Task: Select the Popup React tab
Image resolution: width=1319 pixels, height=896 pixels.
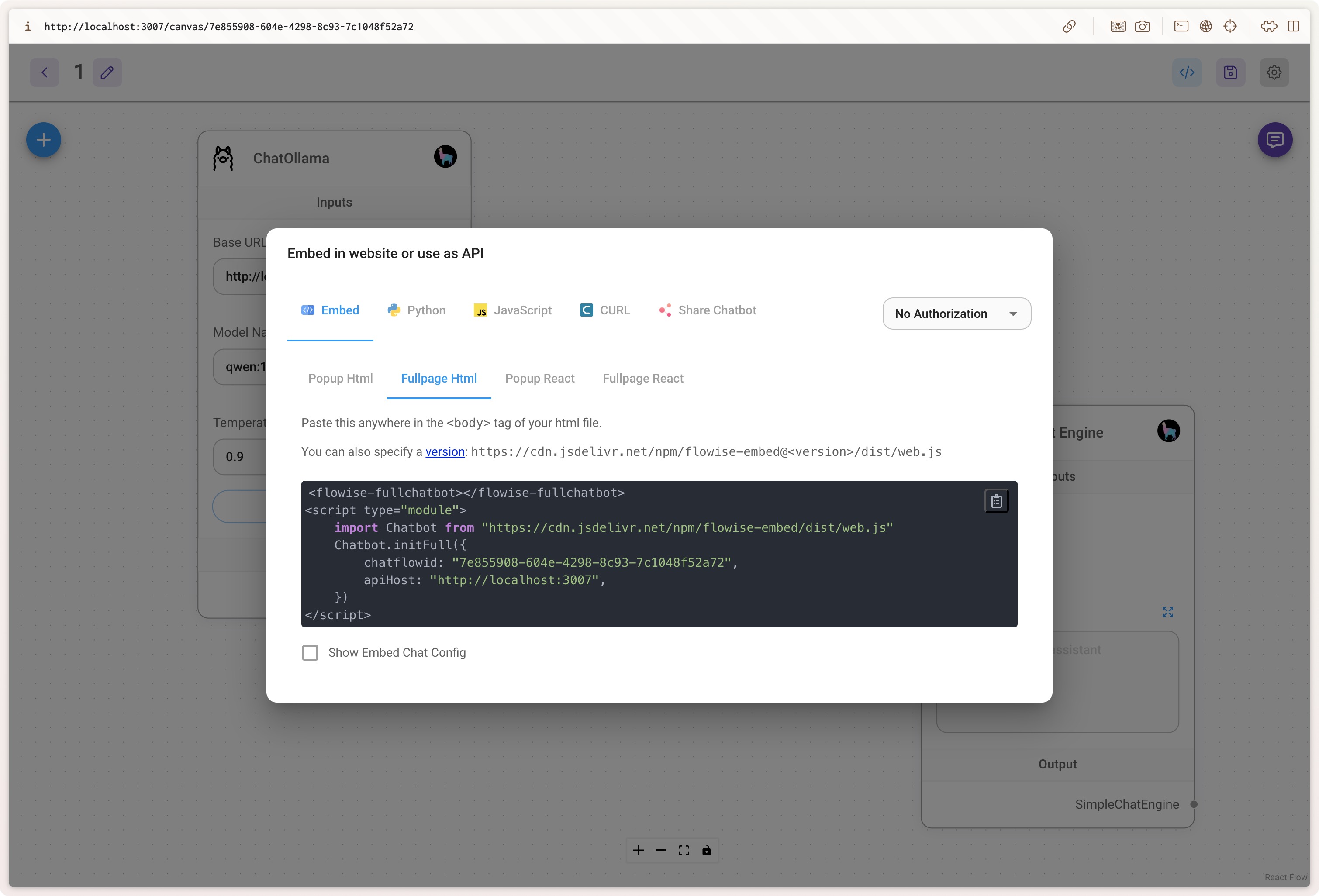Action: (x=540, y=379)
